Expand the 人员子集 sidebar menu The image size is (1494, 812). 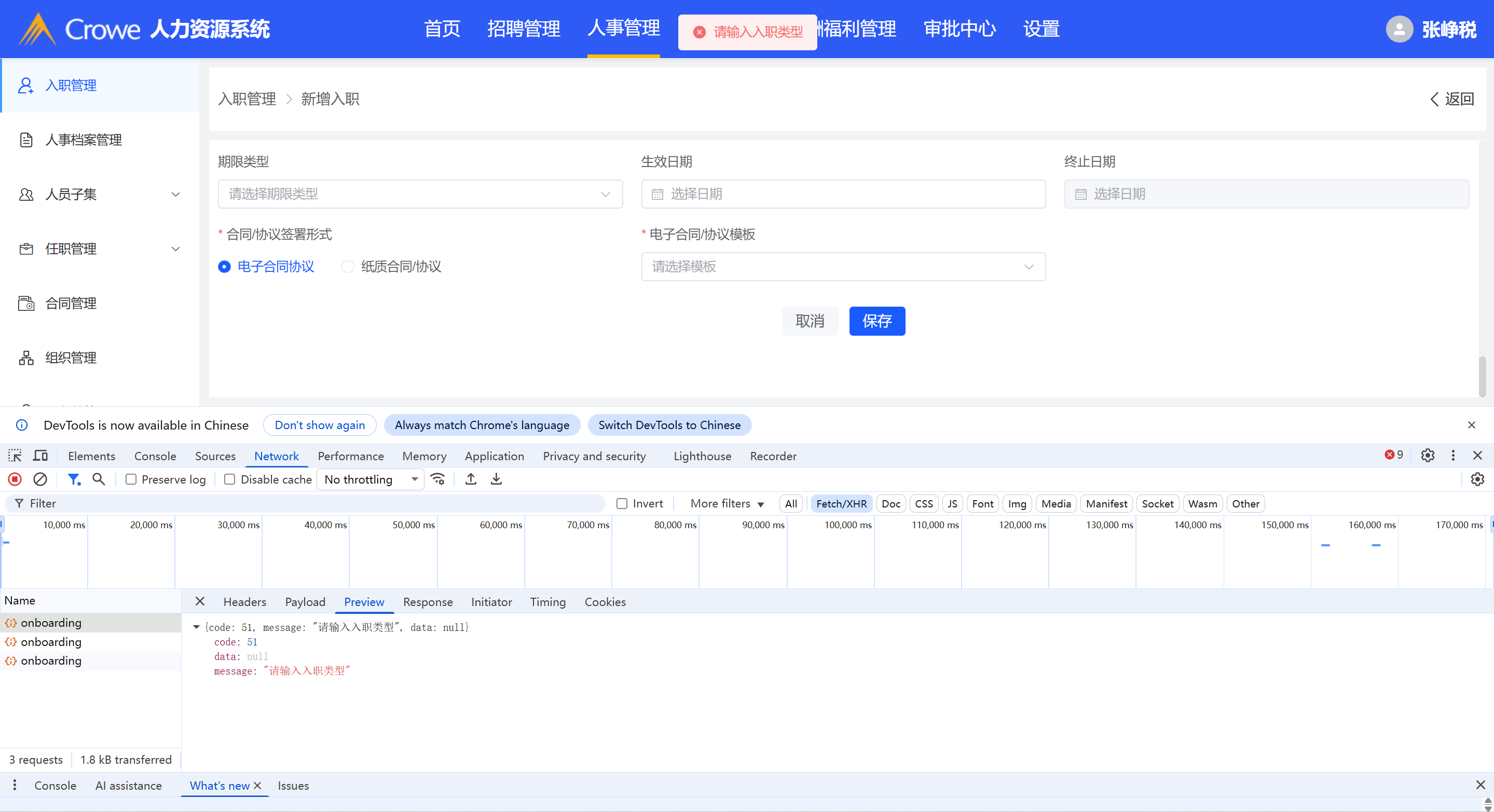point(100,194)
